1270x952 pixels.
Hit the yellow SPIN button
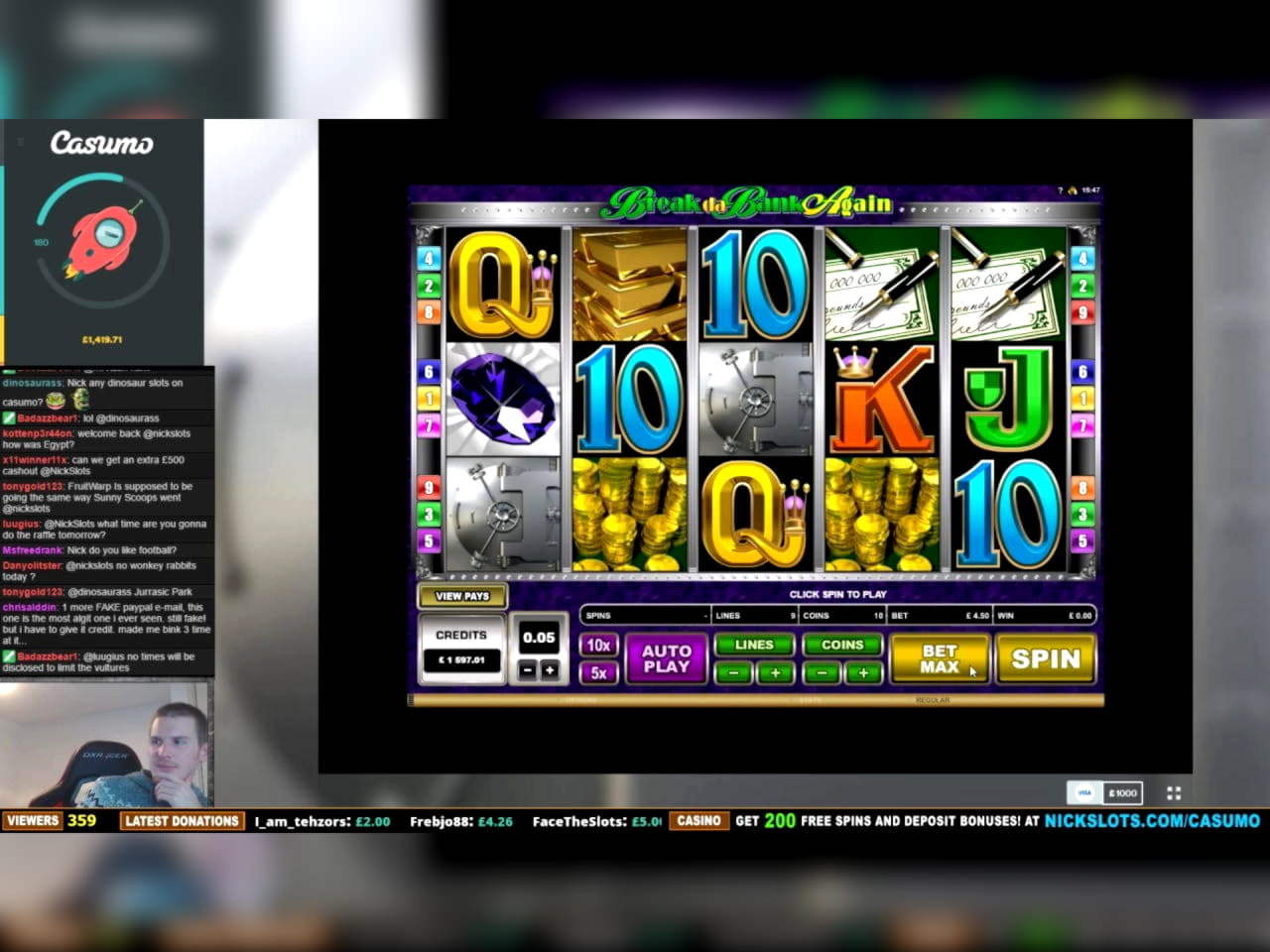click(1046, 658)
